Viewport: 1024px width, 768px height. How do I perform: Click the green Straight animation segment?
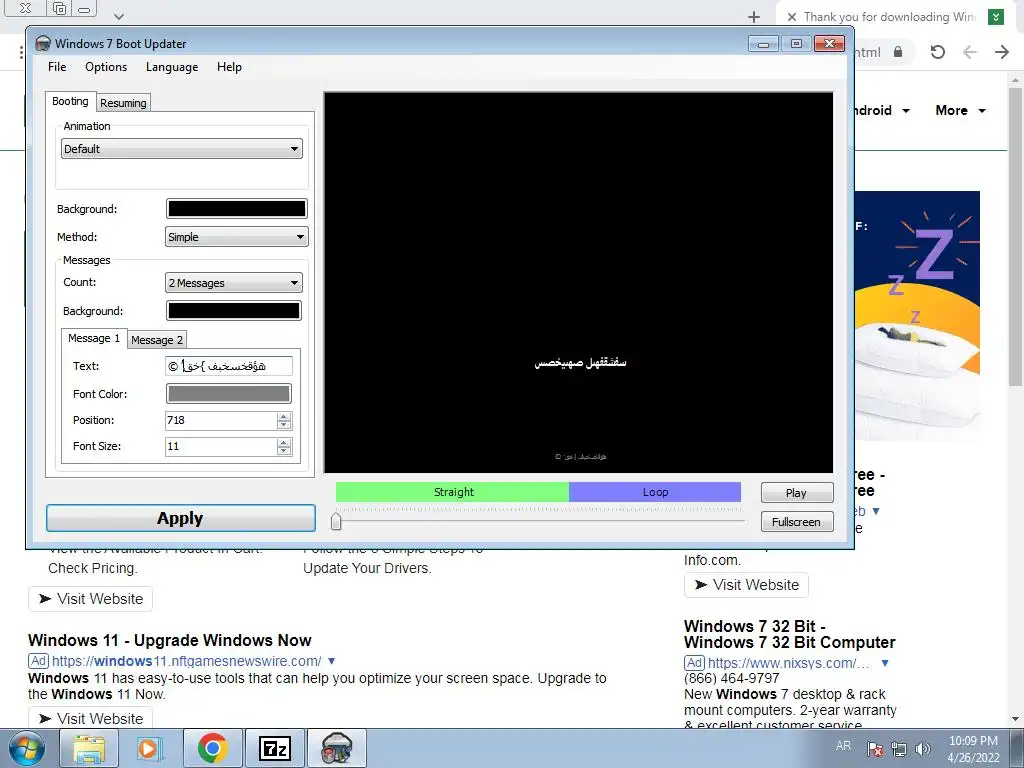pyautogui.click(x=453, y=492)
